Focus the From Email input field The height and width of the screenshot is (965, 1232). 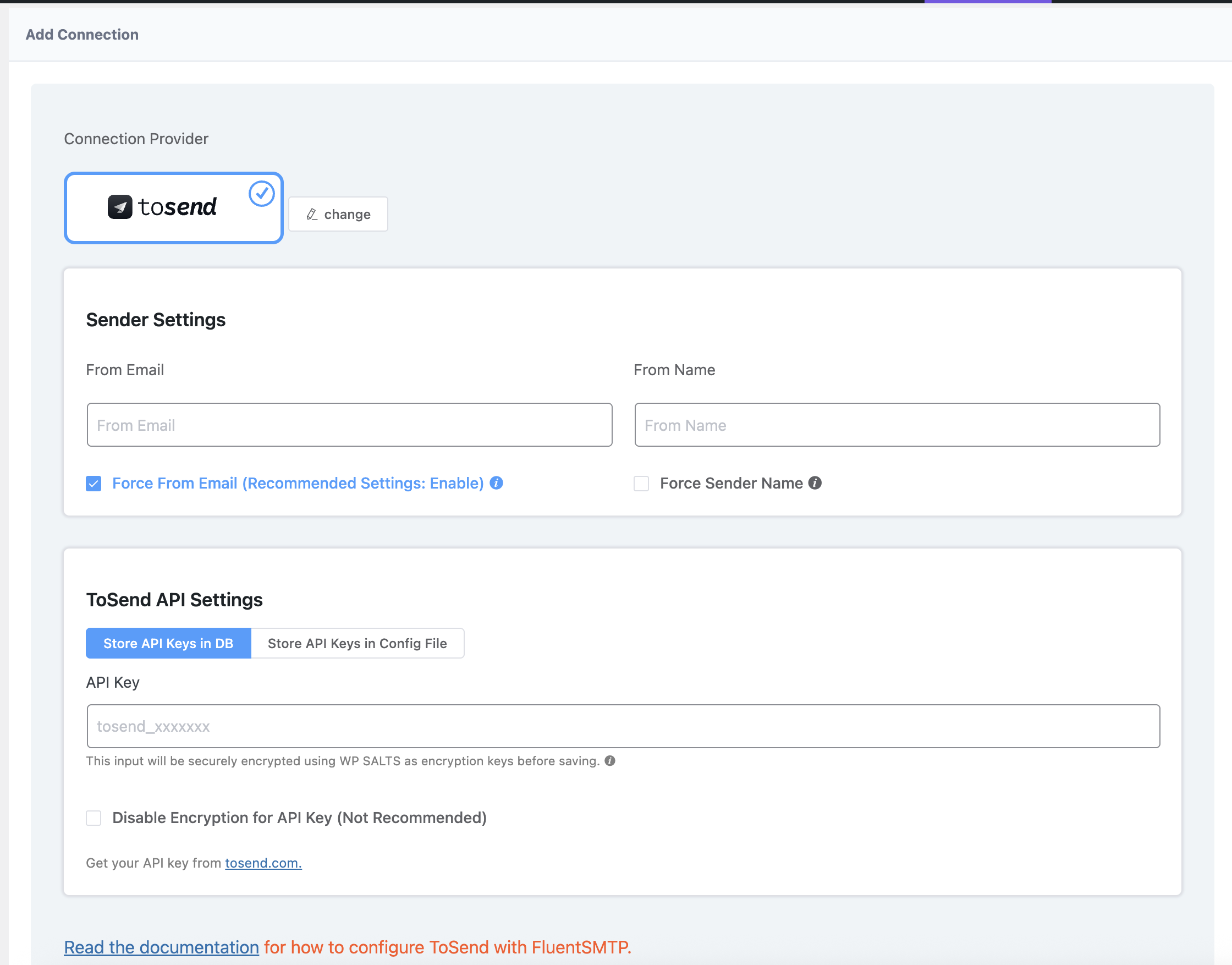pyautogui.click(x=349, y=425)
